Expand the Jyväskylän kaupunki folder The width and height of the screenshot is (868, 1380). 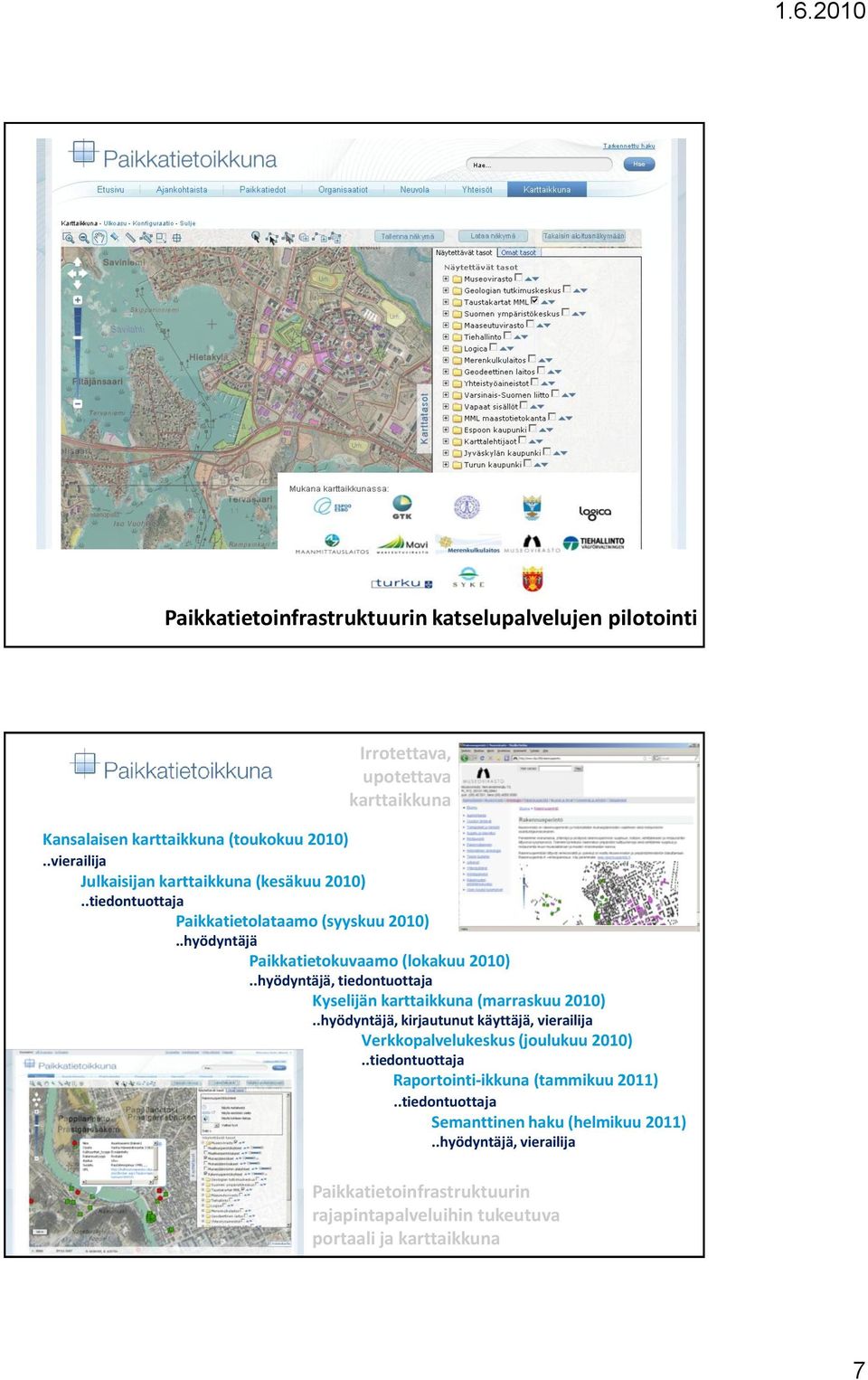(x=446, y=453)
